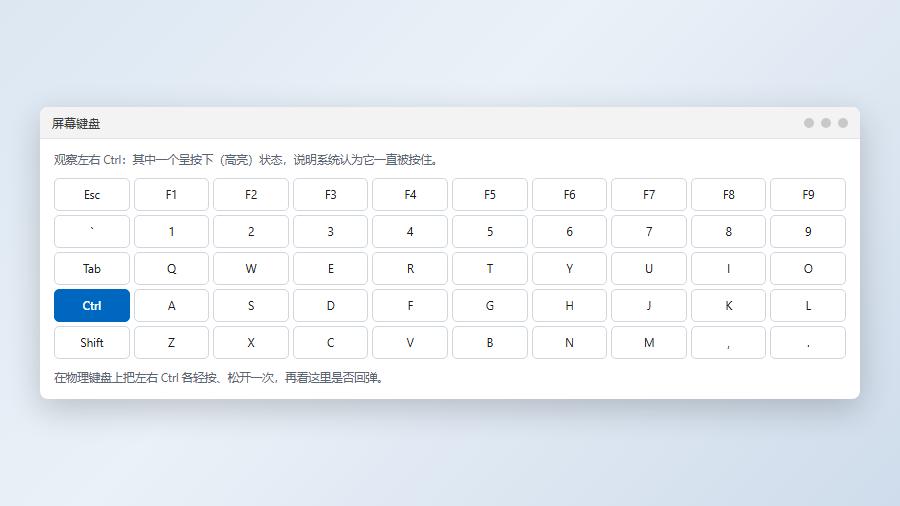The width and height of the screenshot is (900, 506).
Task: Hit the A key
Action: tap(171, 306)
